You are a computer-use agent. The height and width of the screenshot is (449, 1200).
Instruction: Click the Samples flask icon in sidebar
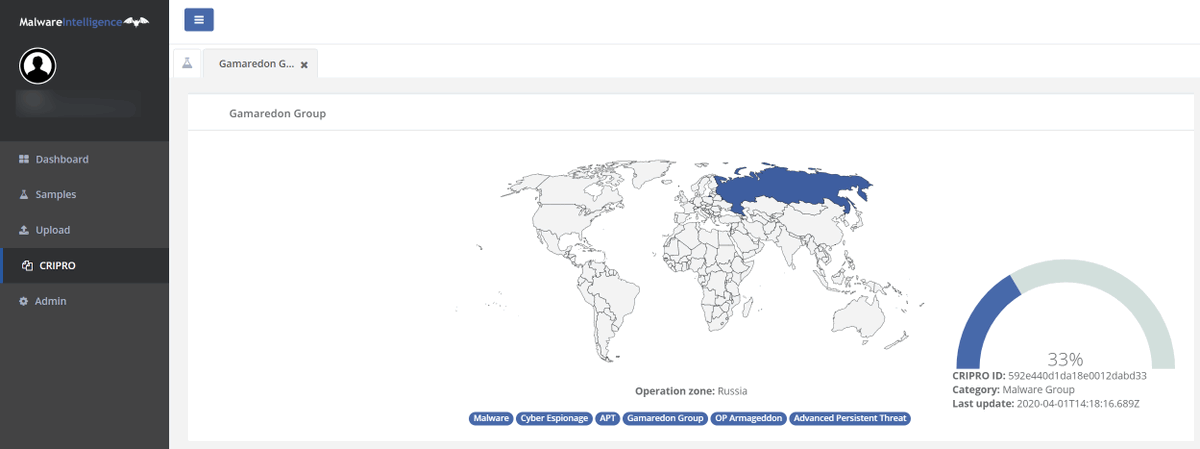pos(24,194)
